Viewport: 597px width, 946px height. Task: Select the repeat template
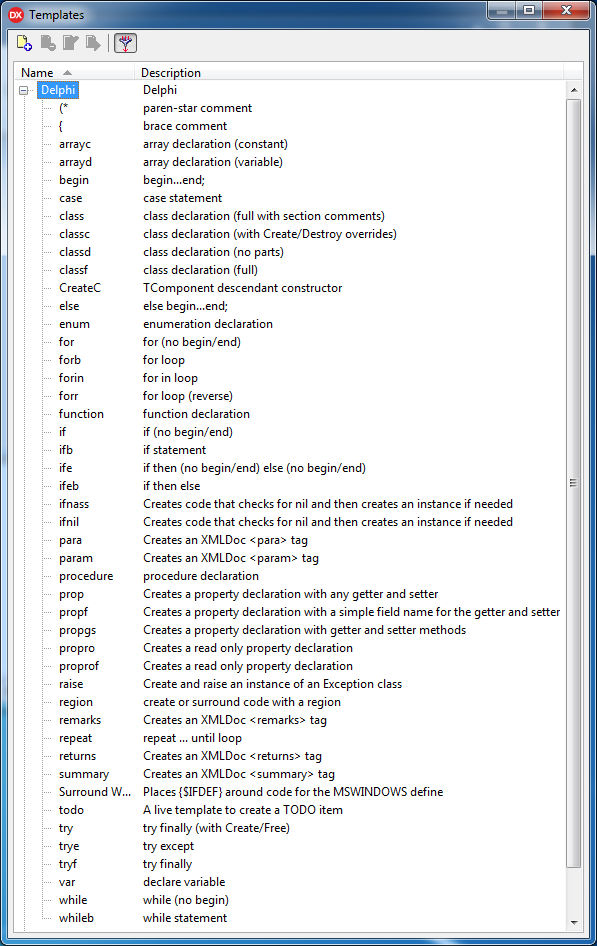(x=75, y=738)
